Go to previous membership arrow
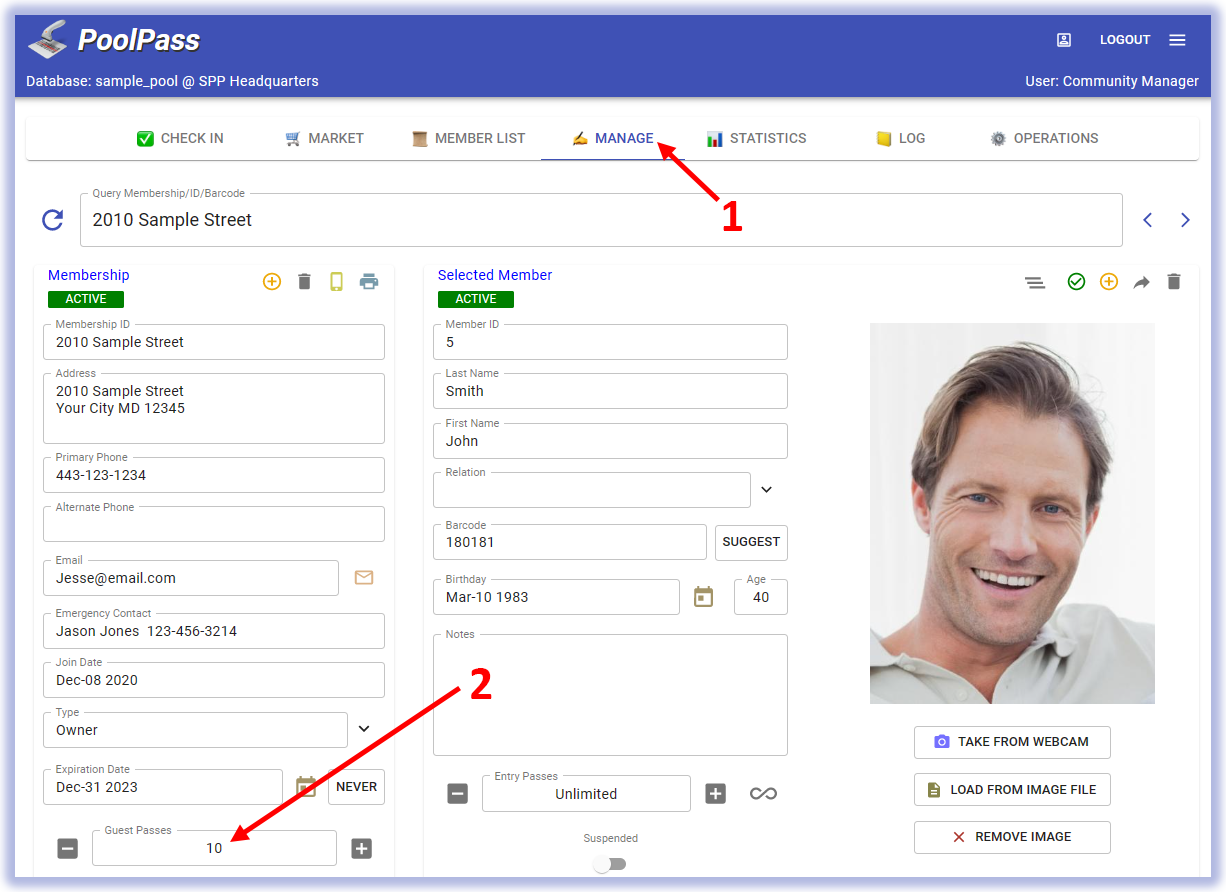This screenshot has height=892, width=1226. point(1148,220)
